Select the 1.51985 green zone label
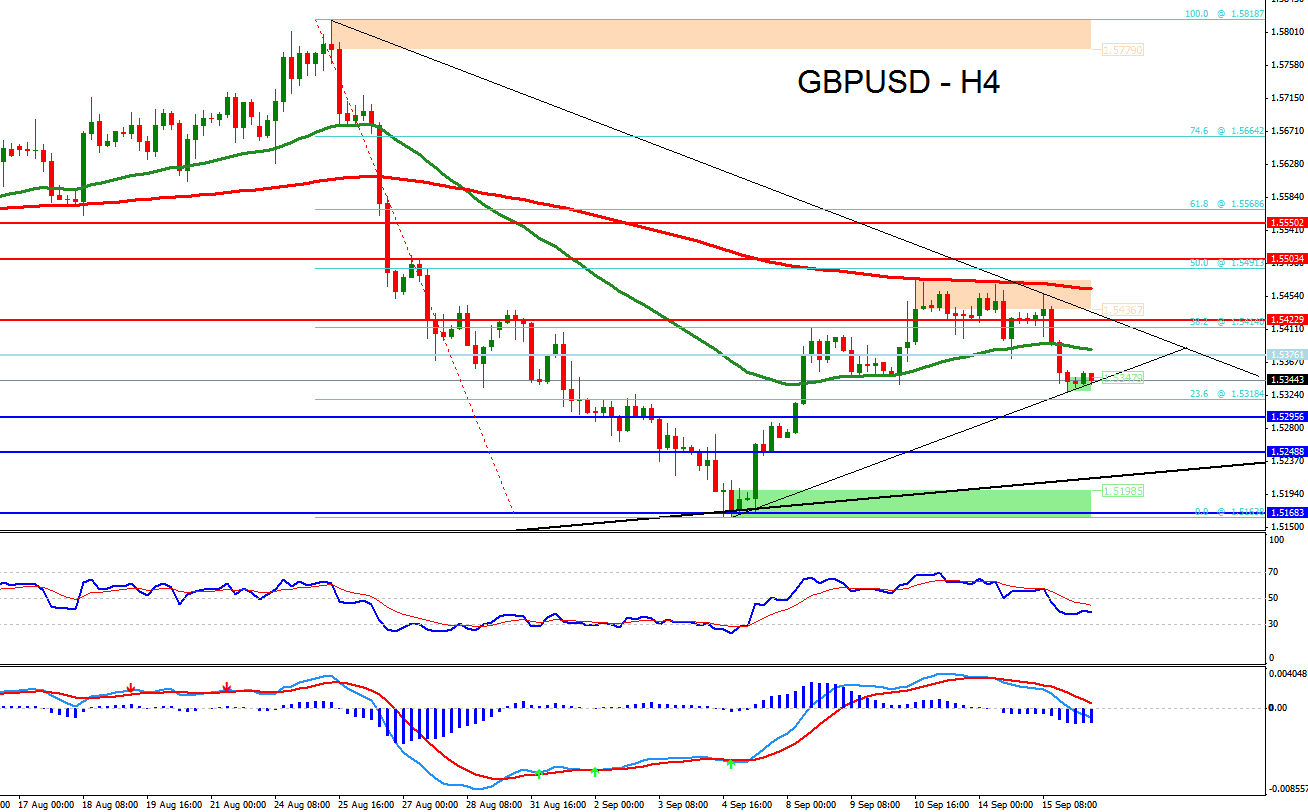1308x812 pixels. pos(1122,492)
